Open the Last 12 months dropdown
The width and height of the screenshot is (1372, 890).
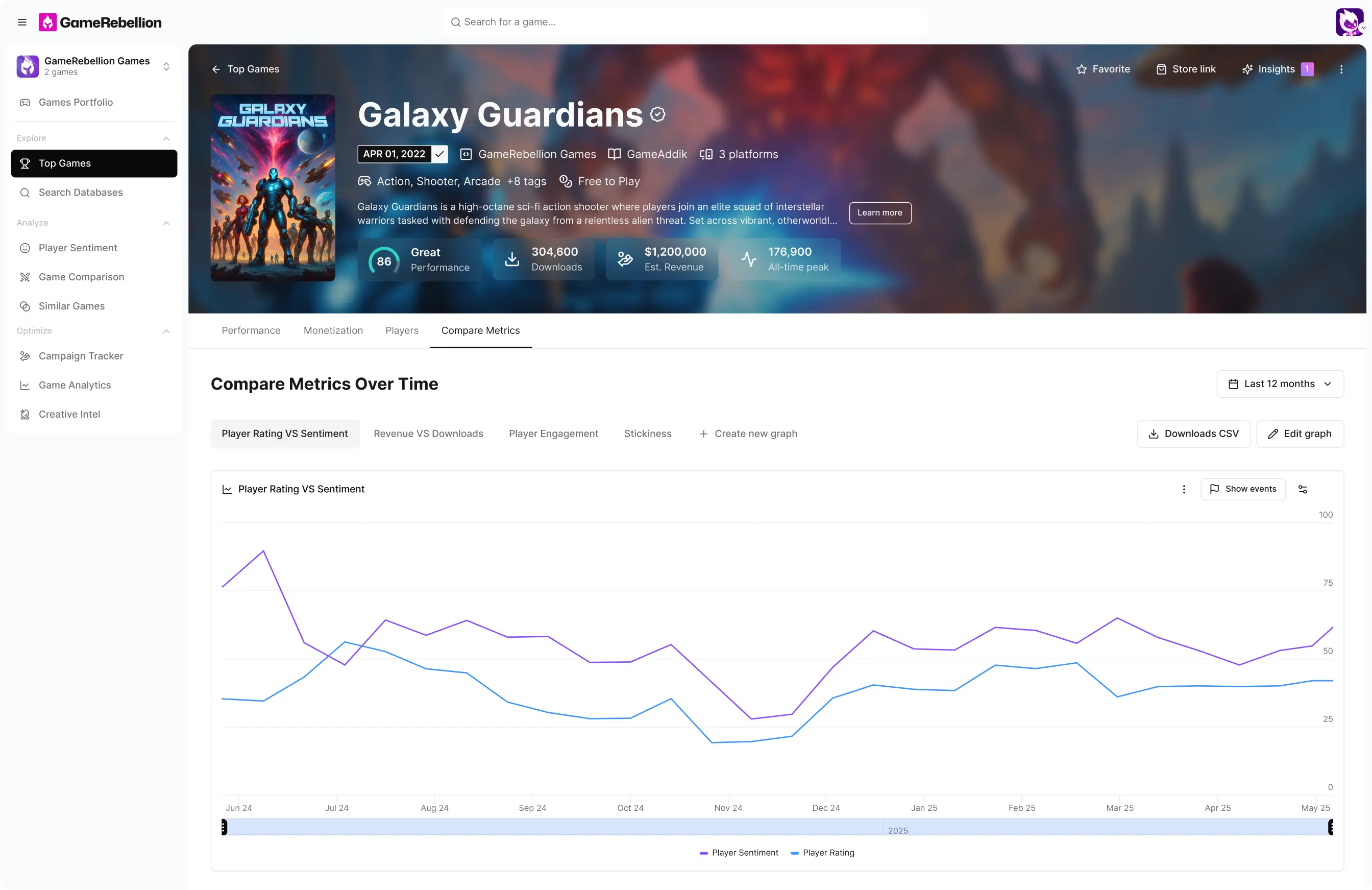pyautogui.click(x=1280, y=384)
